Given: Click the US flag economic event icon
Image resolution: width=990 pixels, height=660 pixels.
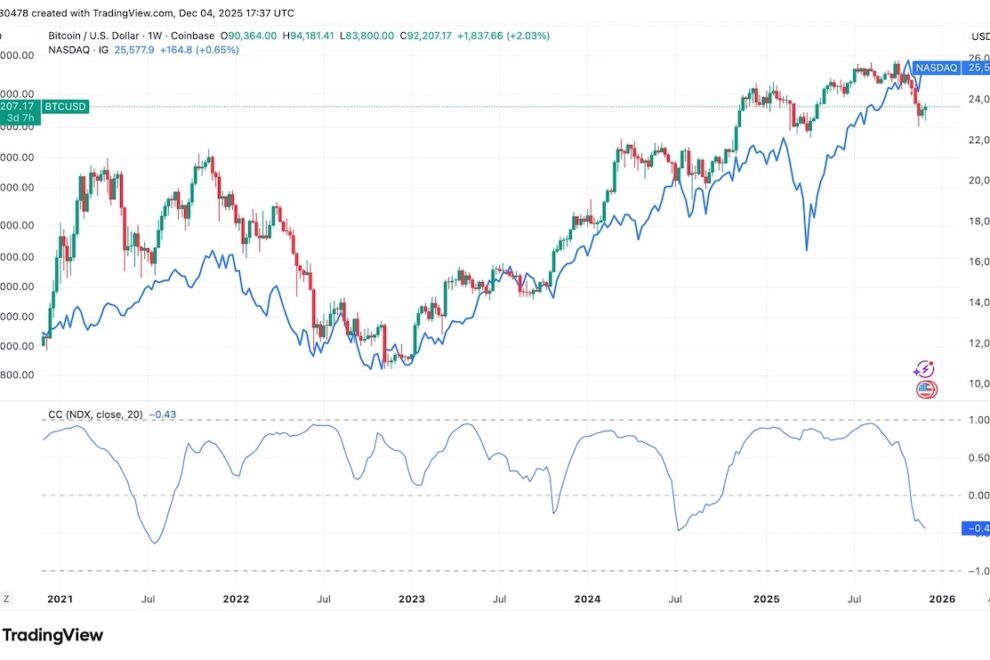Looking at the screenshot, I should point(925,389).
